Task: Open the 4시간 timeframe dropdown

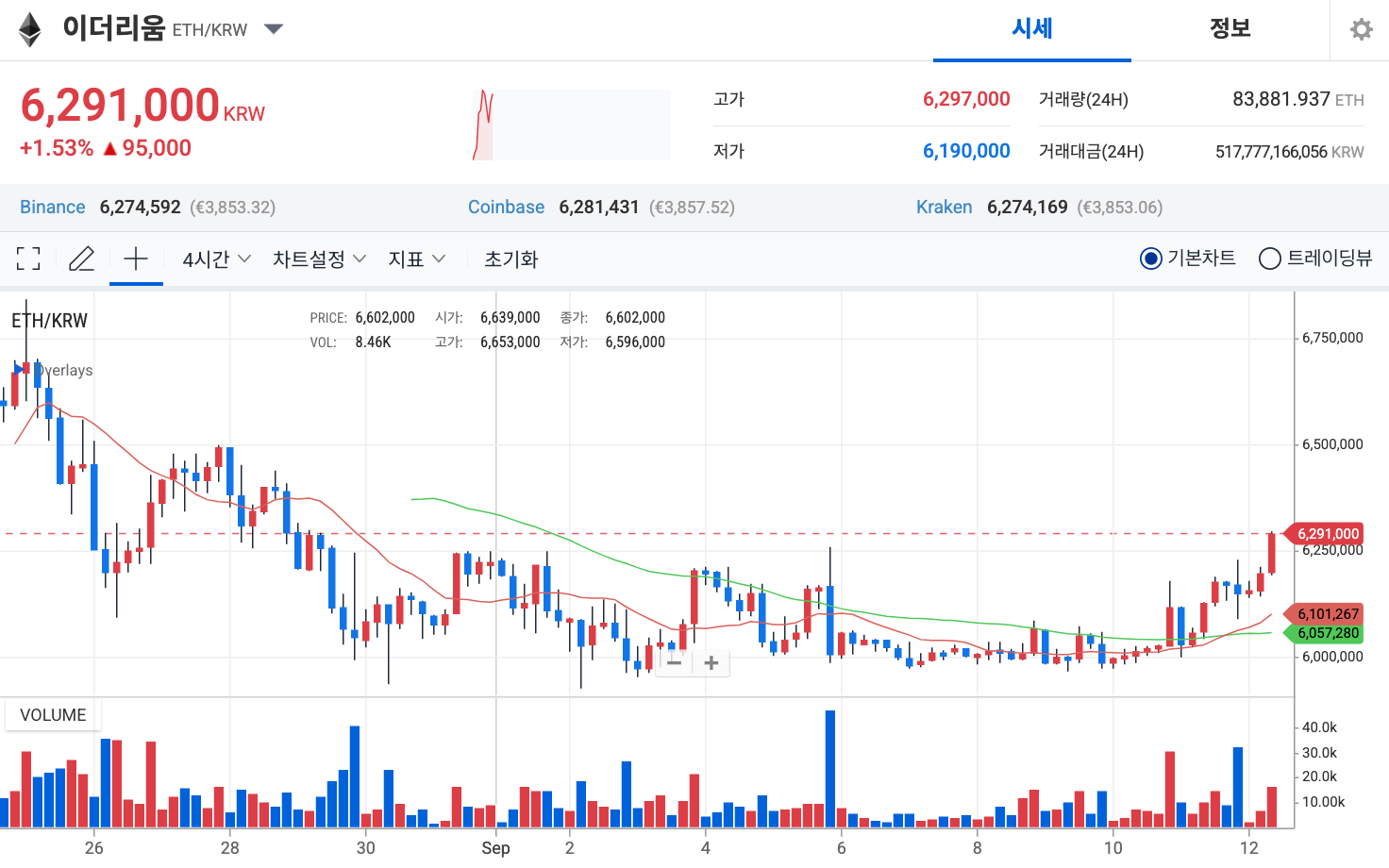Action: tap(215, 259)
